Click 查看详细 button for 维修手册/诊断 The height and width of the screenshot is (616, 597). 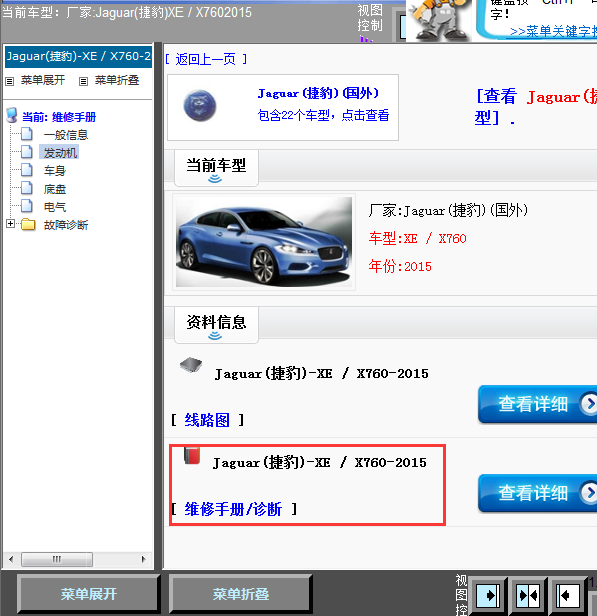tap(537, 493)
